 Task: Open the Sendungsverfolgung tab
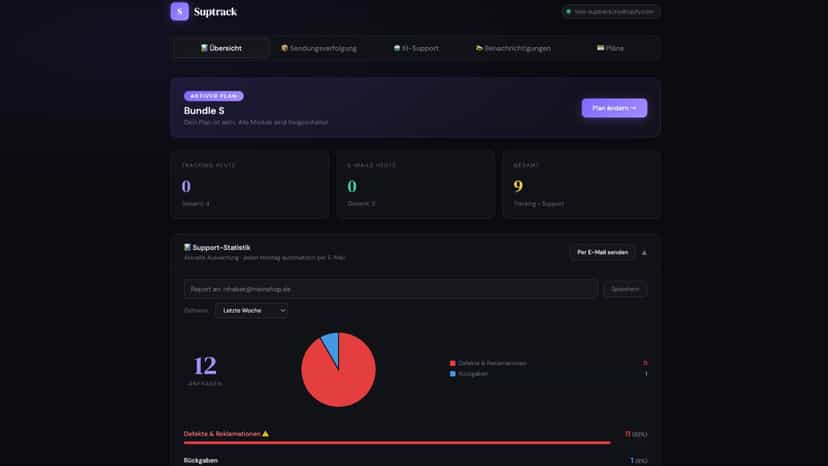click(x=319, y=48)
